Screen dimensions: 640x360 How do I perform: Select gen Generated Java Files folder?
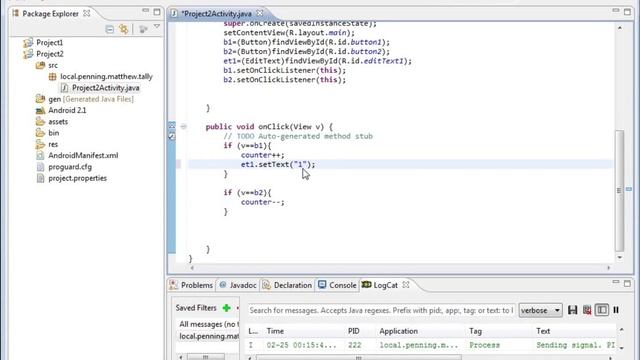pos(91,99)
